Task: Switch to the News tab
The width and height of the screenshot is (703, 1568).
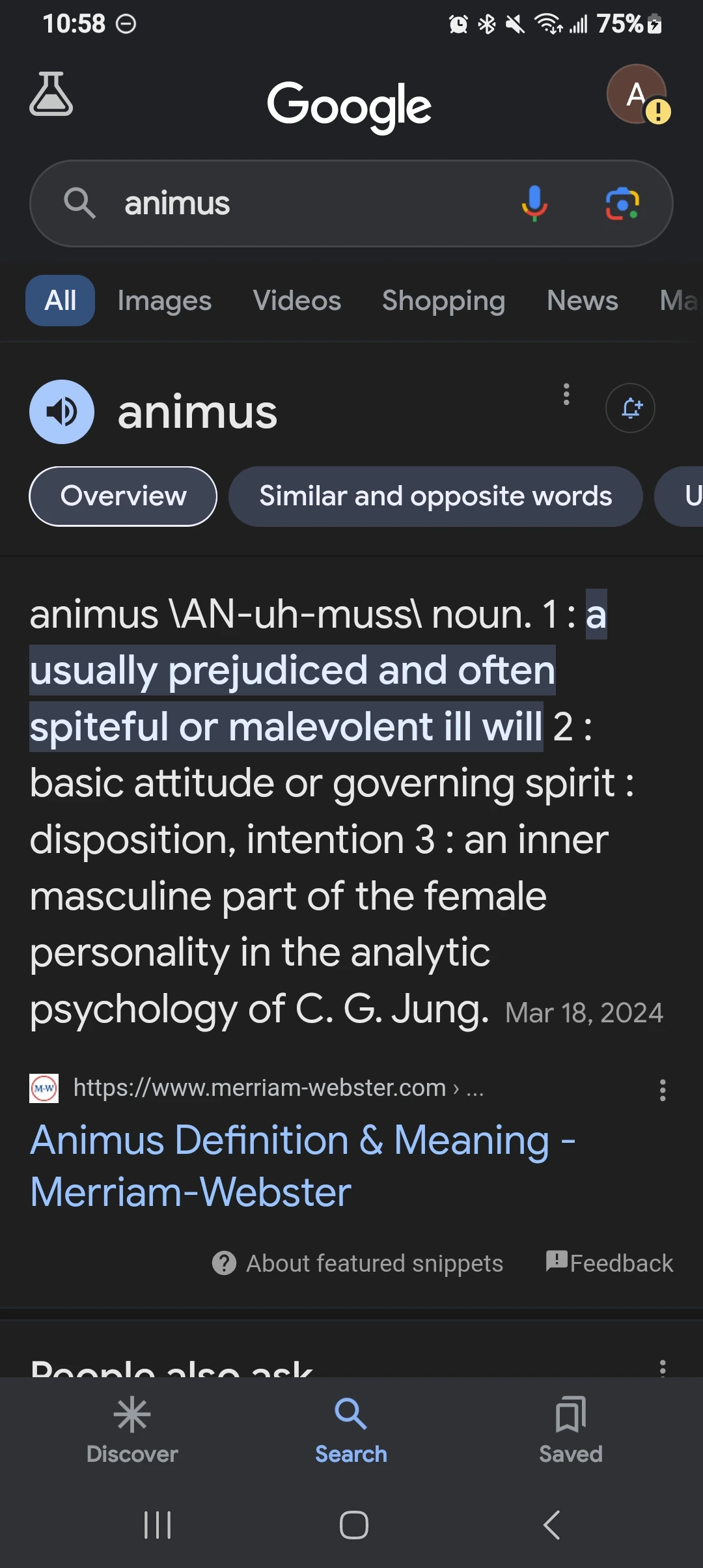Action: pos(583,301)
